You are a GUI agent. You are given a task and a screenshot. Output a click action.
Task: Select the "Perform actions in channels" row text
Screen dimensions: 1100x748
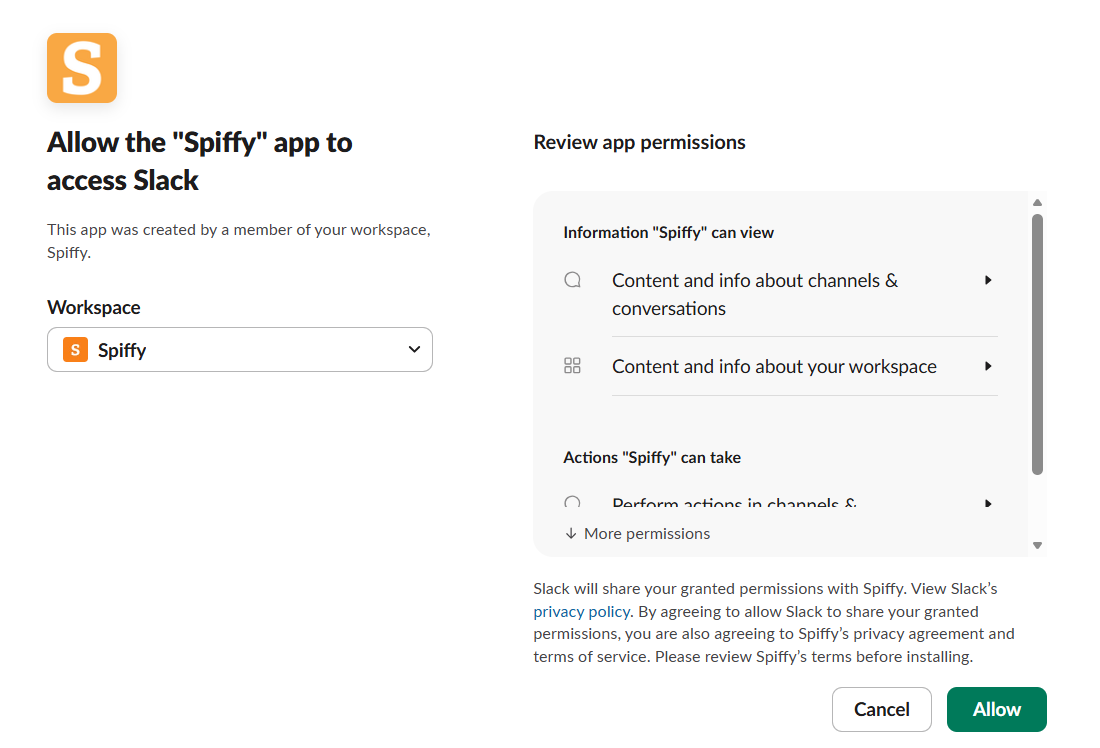(734, 504)
